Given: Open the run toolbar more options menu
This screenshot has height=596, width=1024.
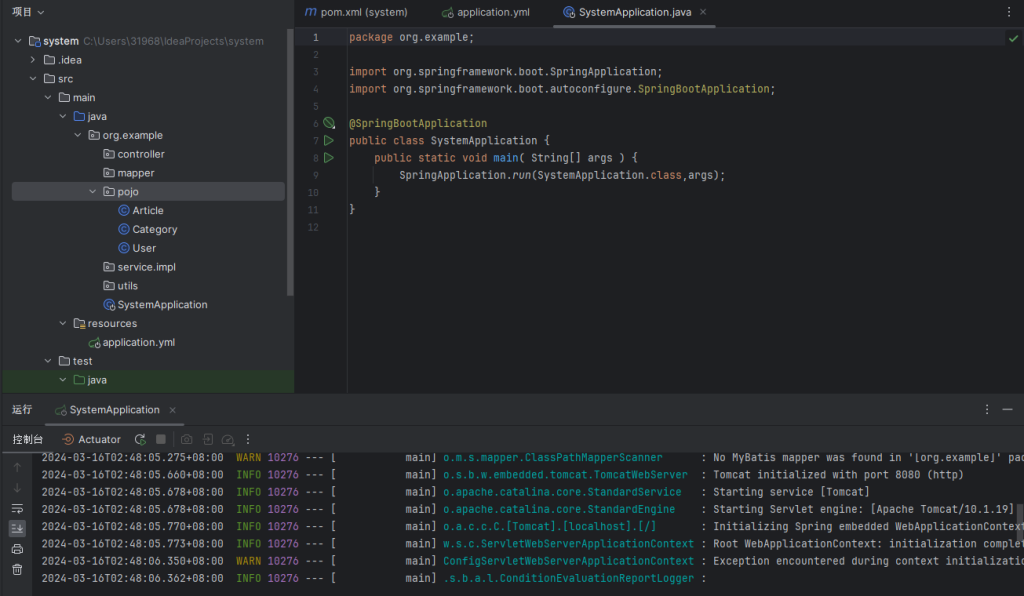Looking at the screenshot, I should click(x=249, y=439).
